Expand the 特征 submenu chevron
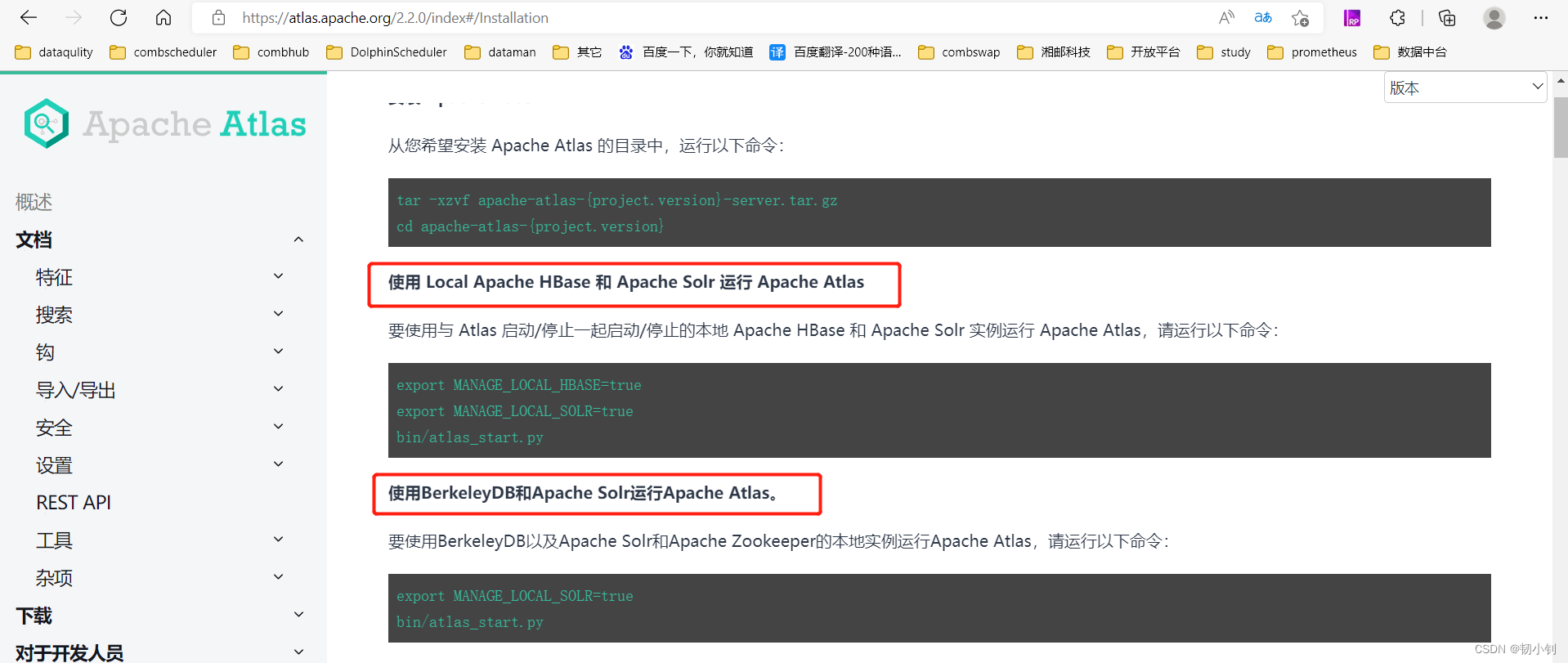The width and height of the screenshot is (1568, 663). (x=278, y=276)
